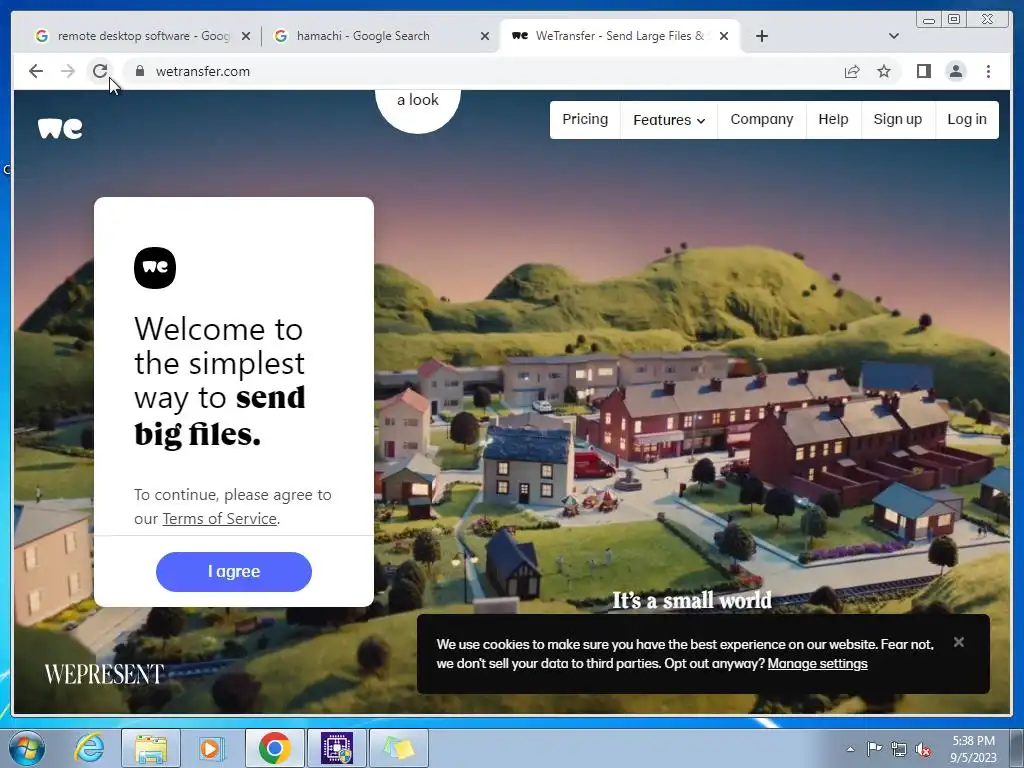Click Sign up in the navigation
This screenshot has height=768, width=1024.
(x=898, y=120)
